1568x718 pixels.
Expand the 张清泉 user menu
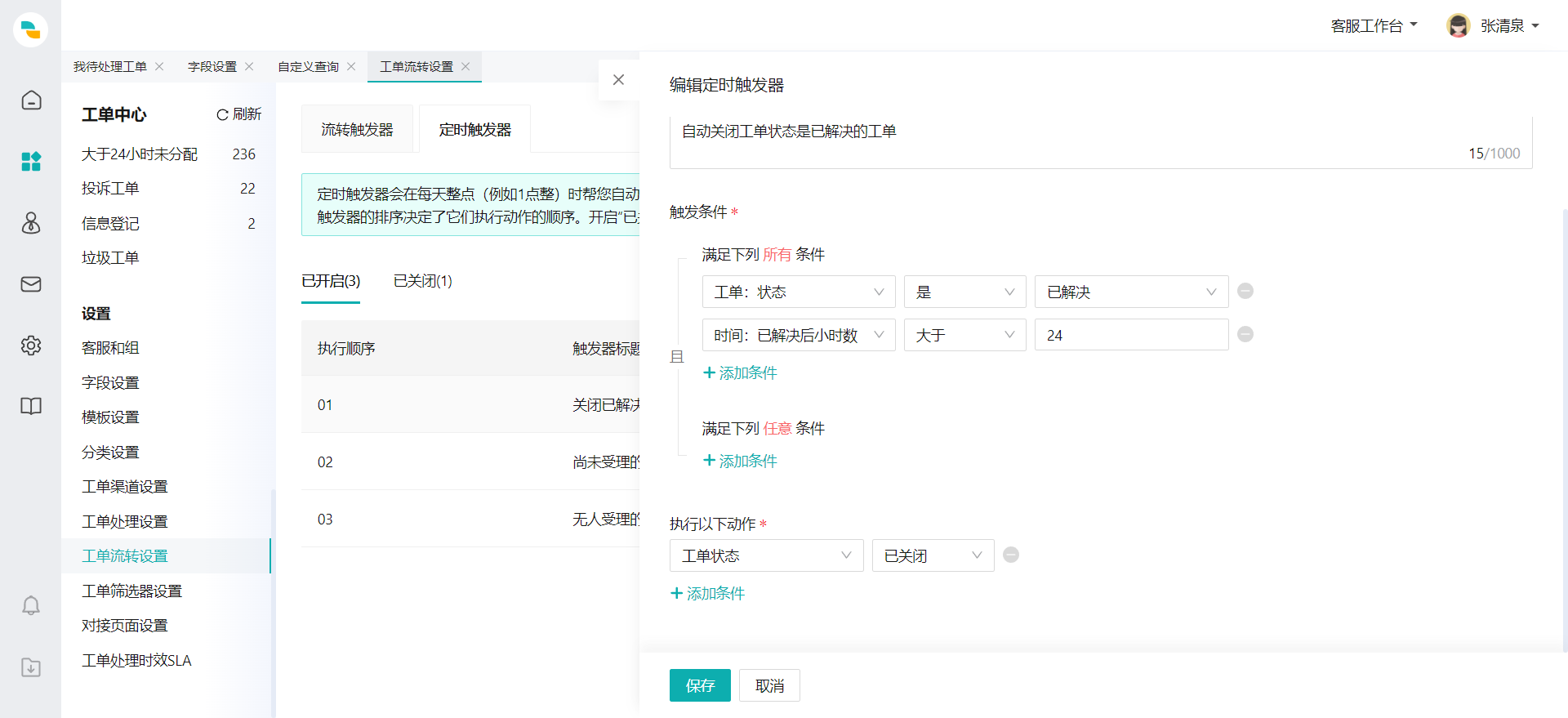click(1510, 26)
